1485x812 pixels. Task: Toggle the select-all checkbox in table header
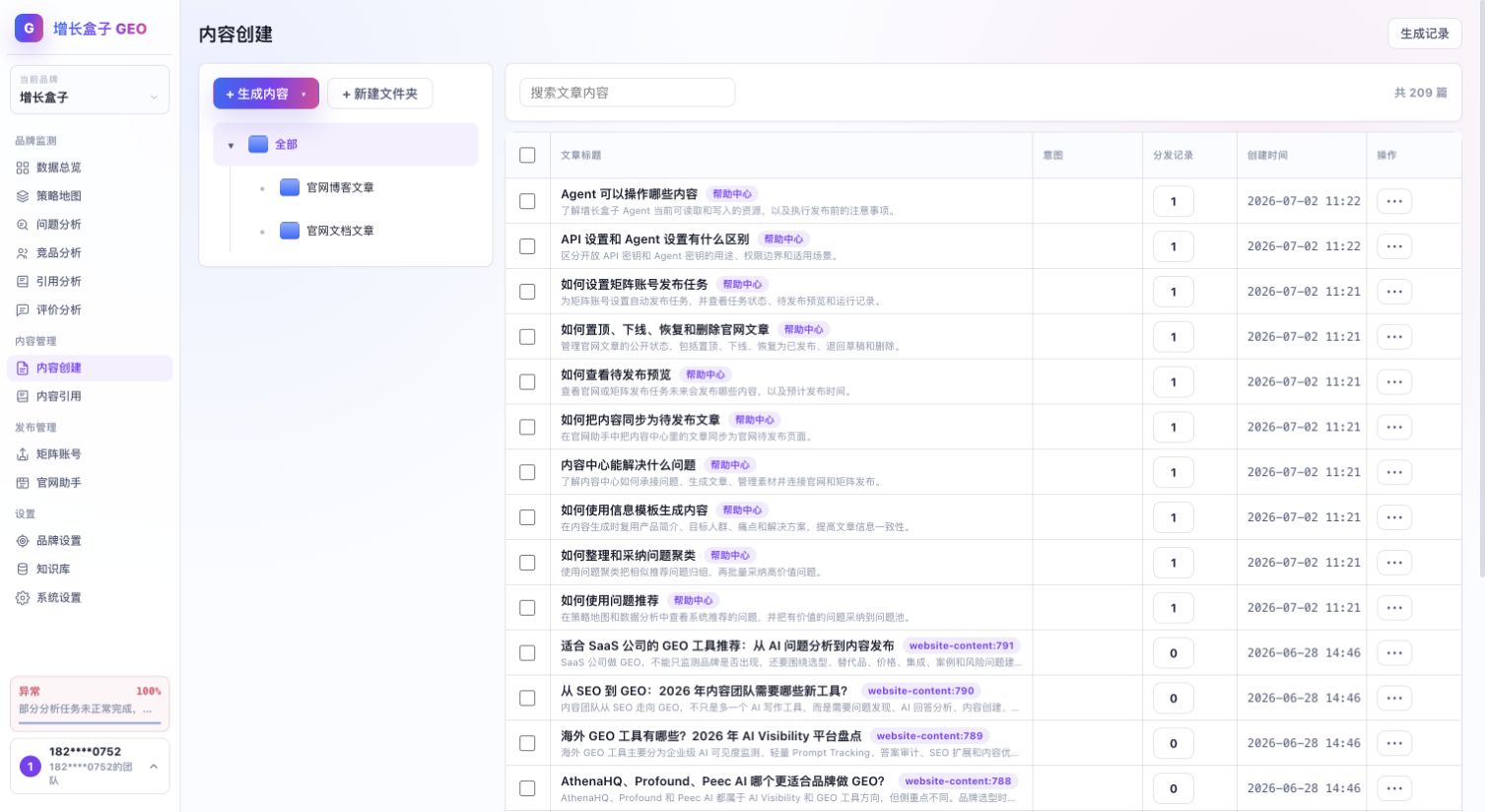point(527,156)
